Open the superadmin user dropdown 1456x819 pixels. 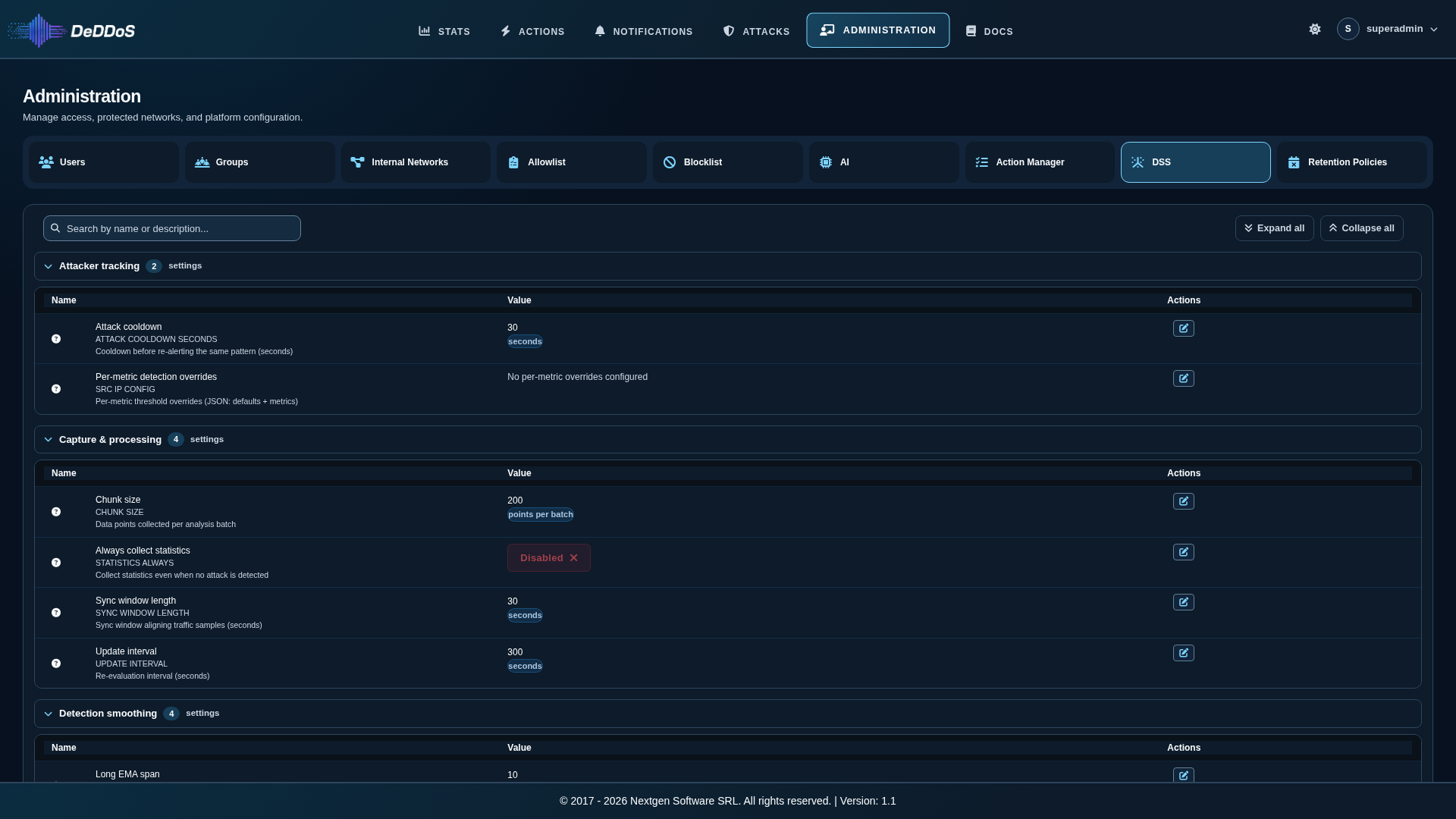pos(1388,29)
